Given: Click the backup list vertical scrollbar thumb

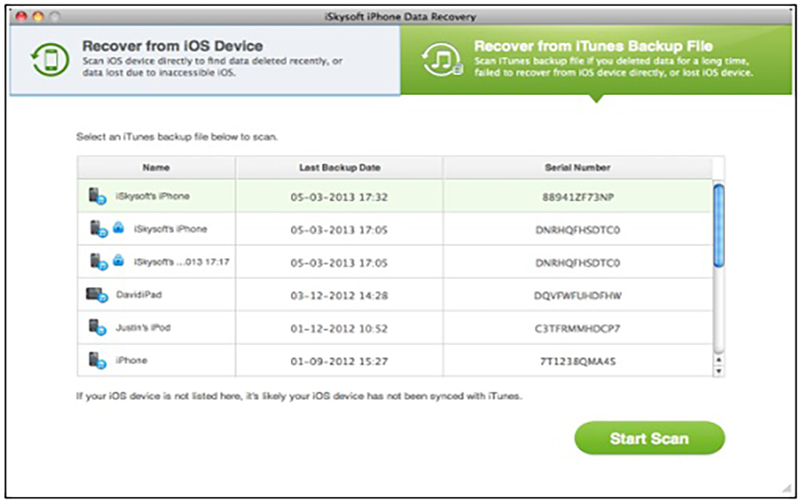Looking at the screenshot, I should point(718,226).
